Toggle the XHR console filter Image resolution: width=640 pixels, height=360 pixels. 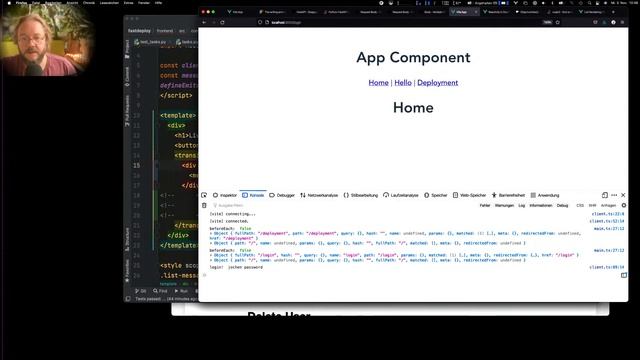click(x=593, y=205)
